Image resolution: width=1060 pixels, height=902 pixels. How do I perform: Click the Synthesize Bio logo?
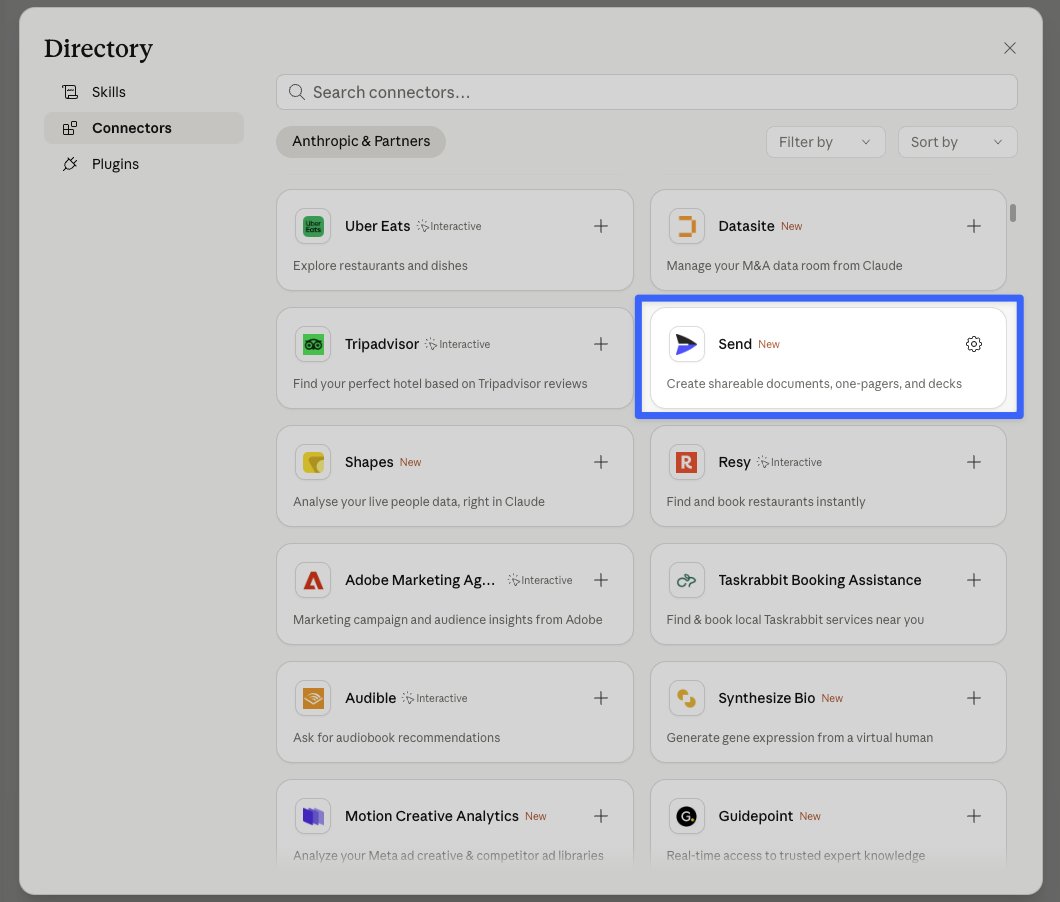[686, 698]
